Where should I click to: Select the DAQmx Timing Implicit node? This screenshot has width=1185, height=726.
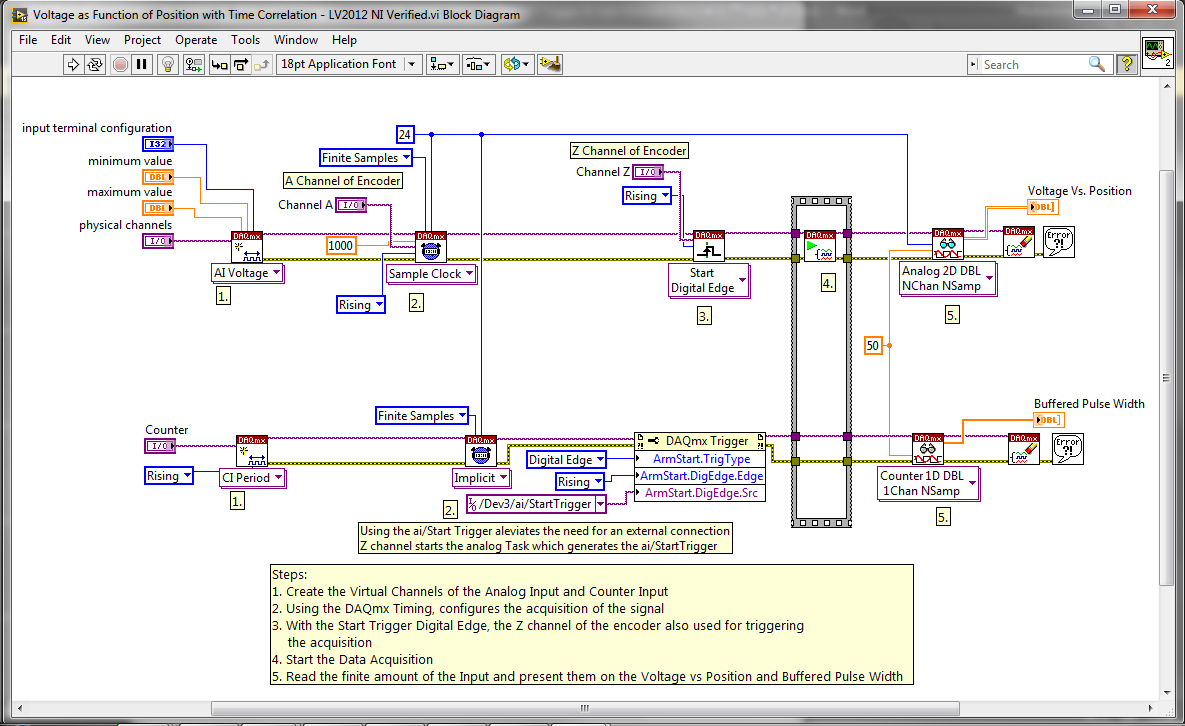tap(481, 450)
